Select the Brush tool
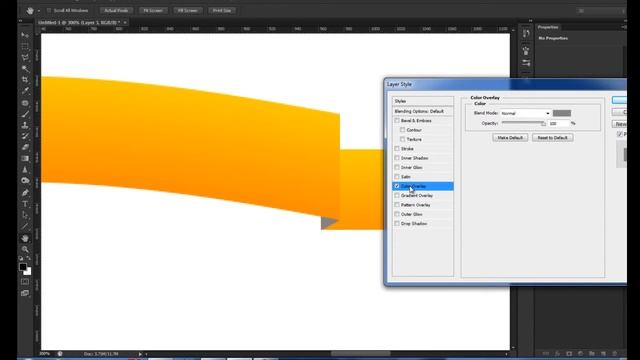This screenshot has height=360, width=640. coord(25,114)
